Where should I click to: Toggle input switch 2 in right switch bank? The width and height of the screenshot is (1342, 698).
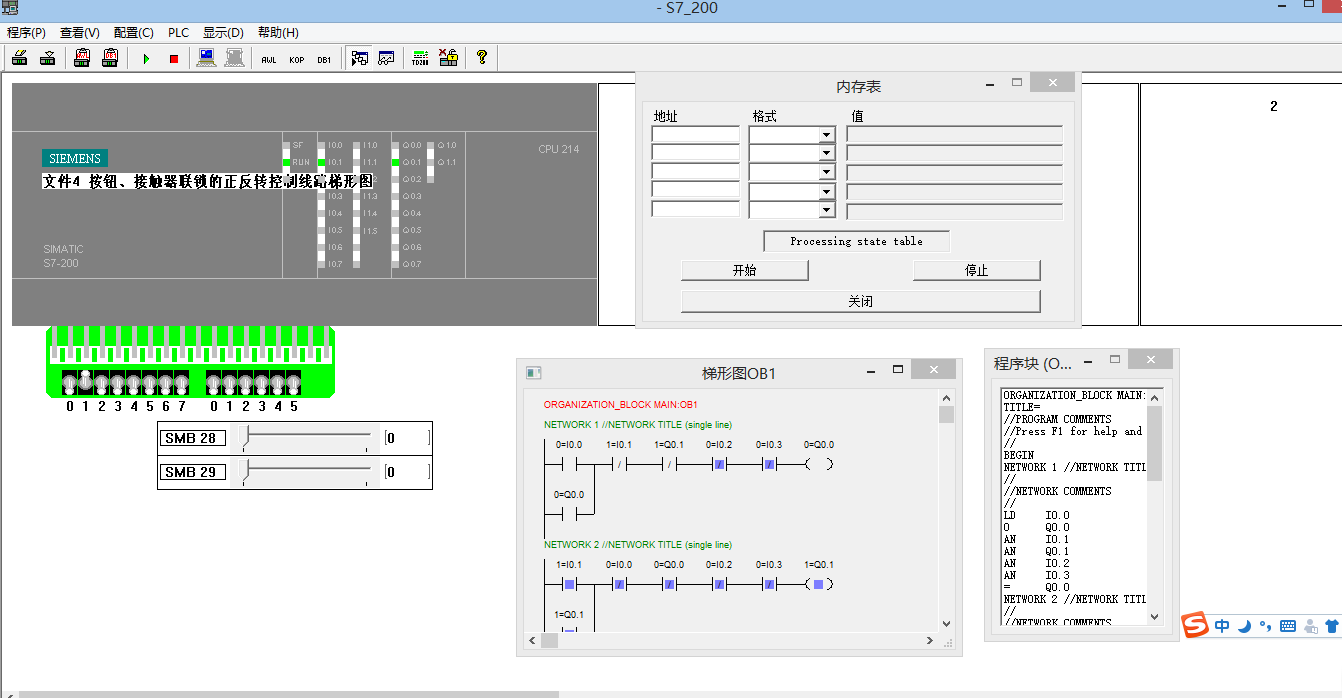[246, 384]
